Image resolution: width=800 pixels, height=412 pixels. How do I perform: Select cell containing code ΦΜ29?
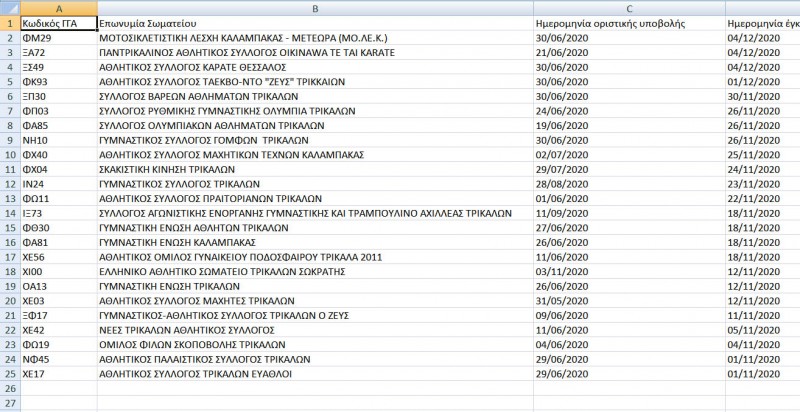click(56, 37)
